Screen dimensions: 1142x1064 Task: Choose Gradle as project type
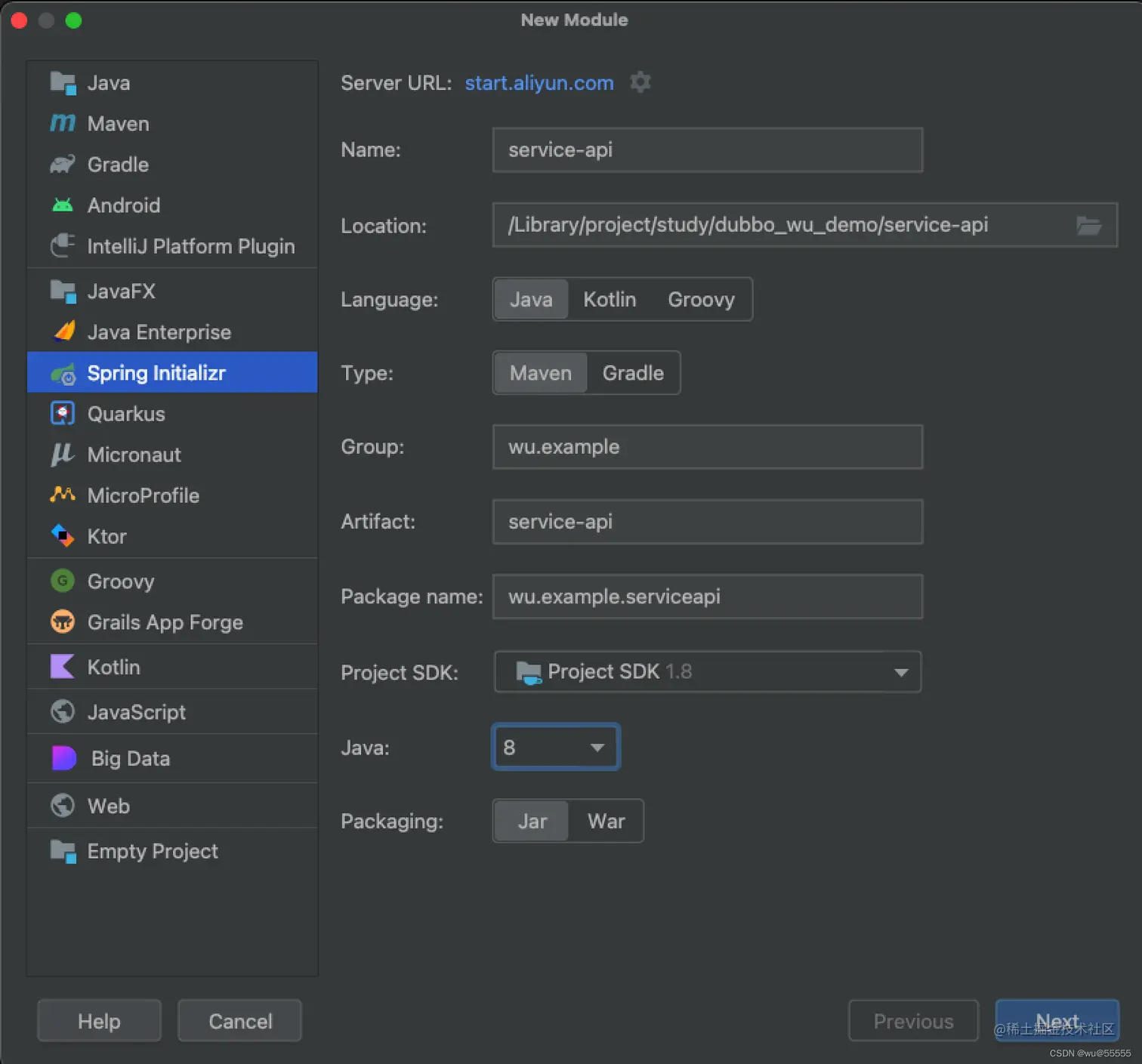(x=633, y=372)
